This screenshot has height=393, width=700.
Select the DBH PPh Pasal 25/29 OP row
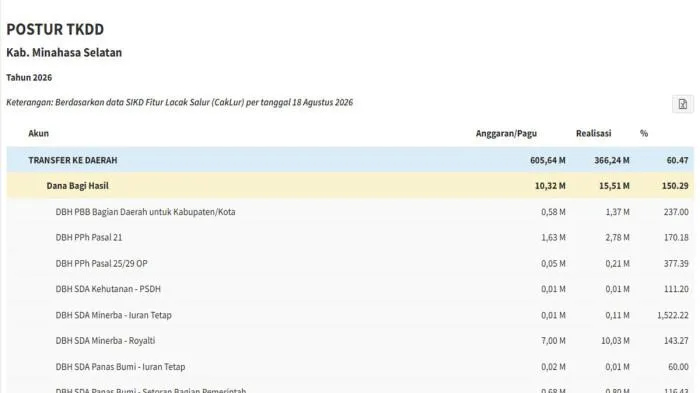coord(350,263)
